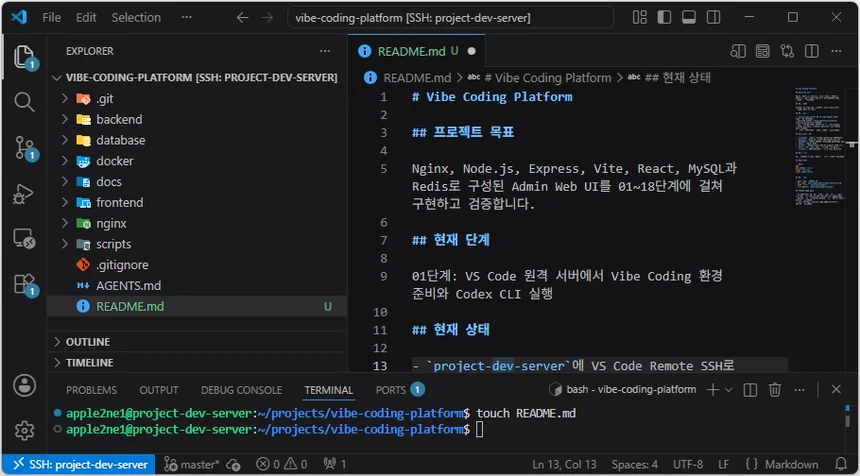Screen dimensions: 860x476
Task: Switch to the PROBLEMS panel tab
Action: (91, 390)
